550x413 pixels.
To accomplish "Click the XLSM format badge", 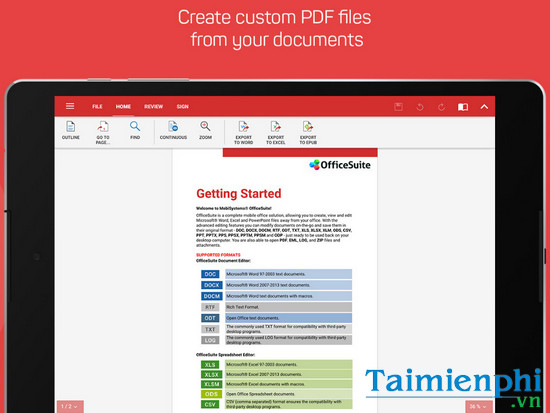I will pos(212,384).
